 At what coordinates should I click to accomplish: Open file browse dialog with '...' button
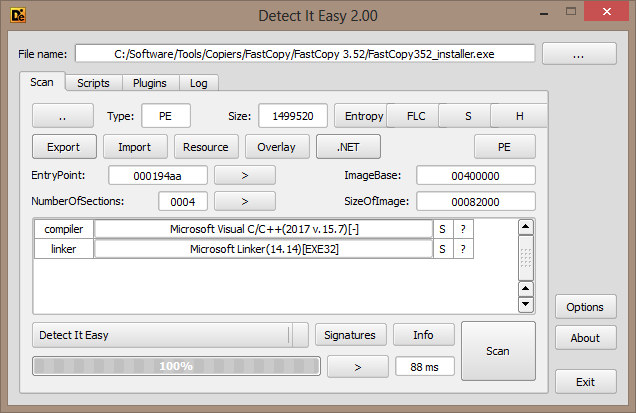579,54
